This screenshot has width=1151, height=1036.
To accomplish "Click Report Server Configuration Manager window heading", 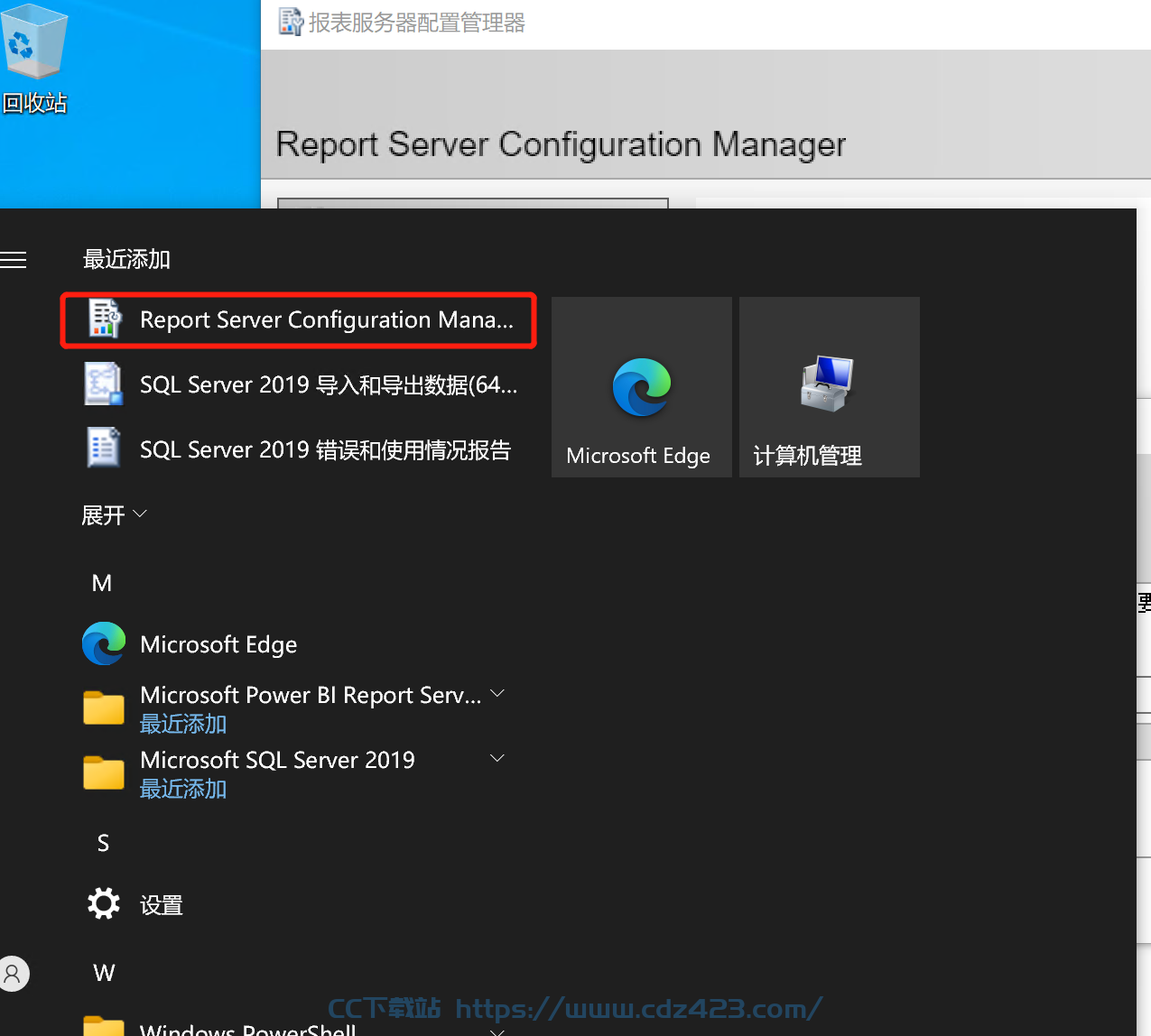I will click(x=561, y=144).
